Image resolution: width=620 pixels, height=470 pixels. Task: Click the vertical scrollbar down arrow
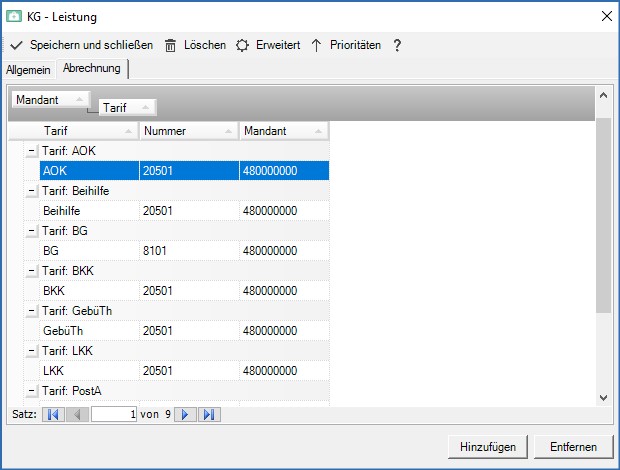click(602, 397)
